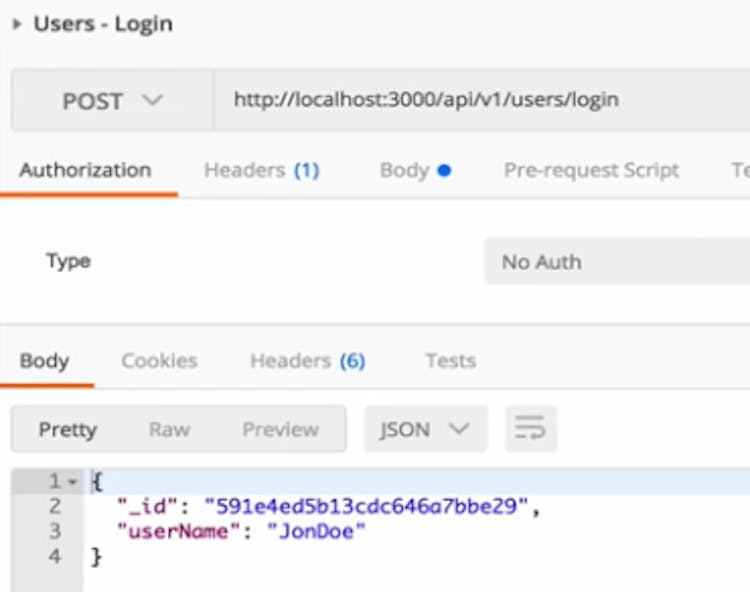View response Headers (6) tab
This screenshot has height=592, width=750.
pos(308,361)
